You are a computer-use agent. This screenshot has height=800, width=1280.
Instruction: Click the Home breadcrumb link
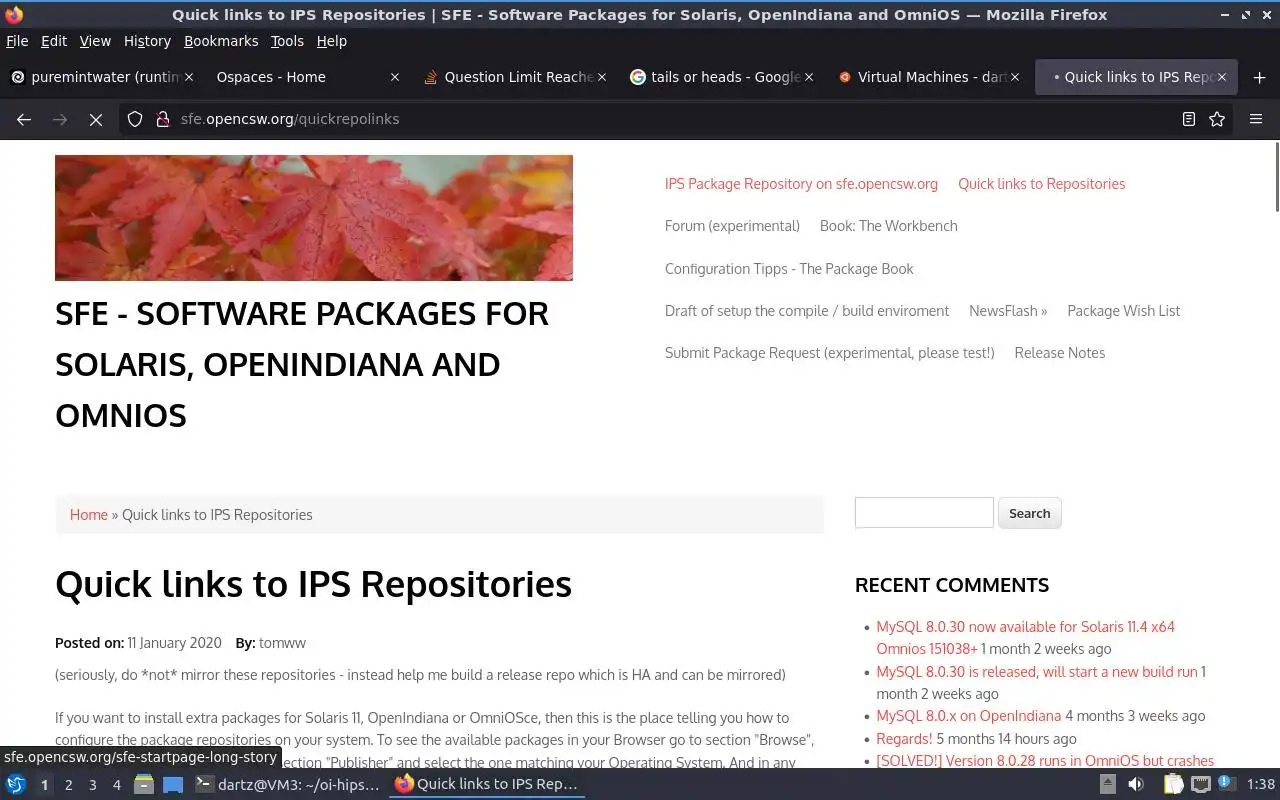[x=89, y=515]
